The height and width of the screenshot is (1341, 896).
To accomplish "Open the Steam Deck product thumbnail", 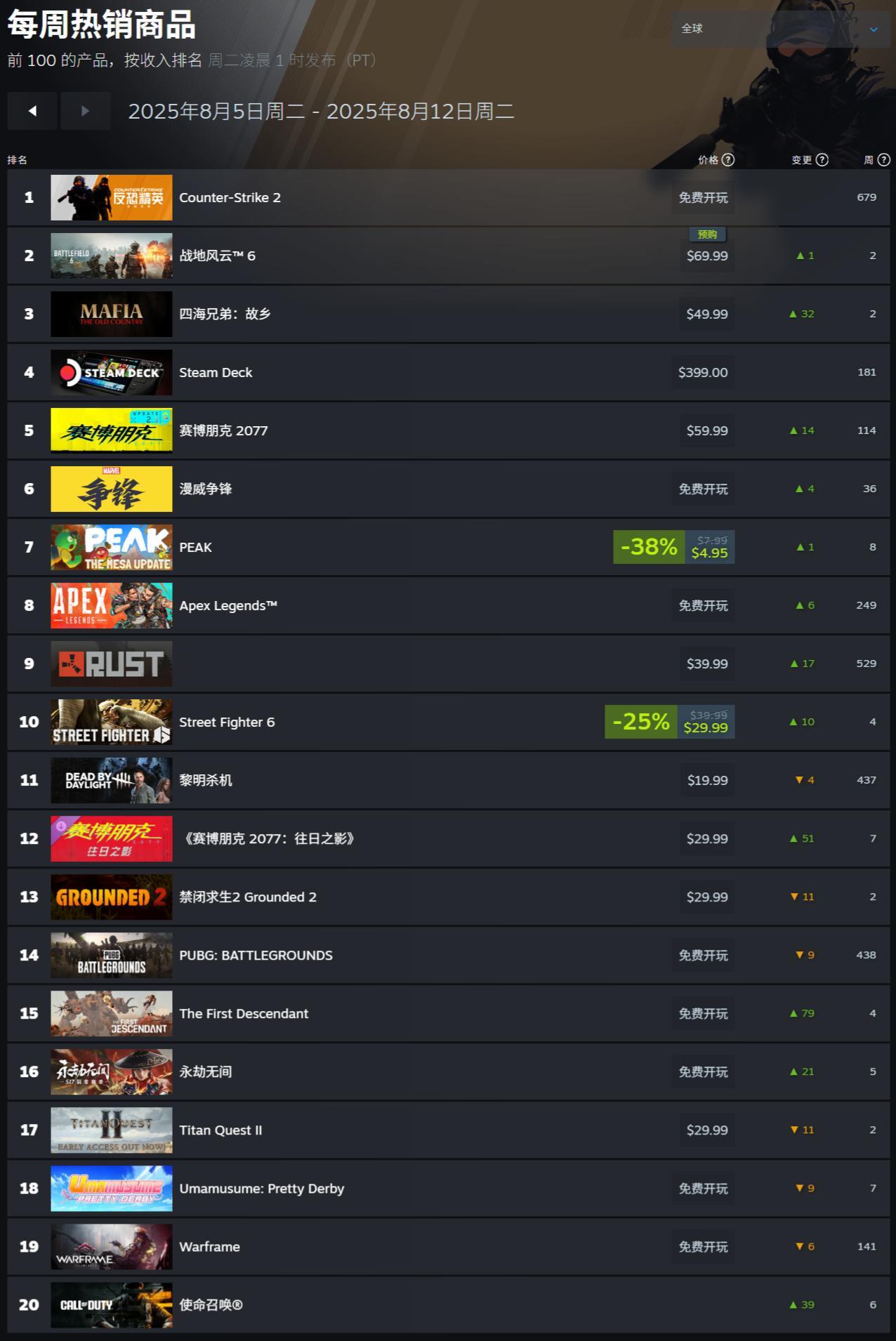I will pos(112,372).
